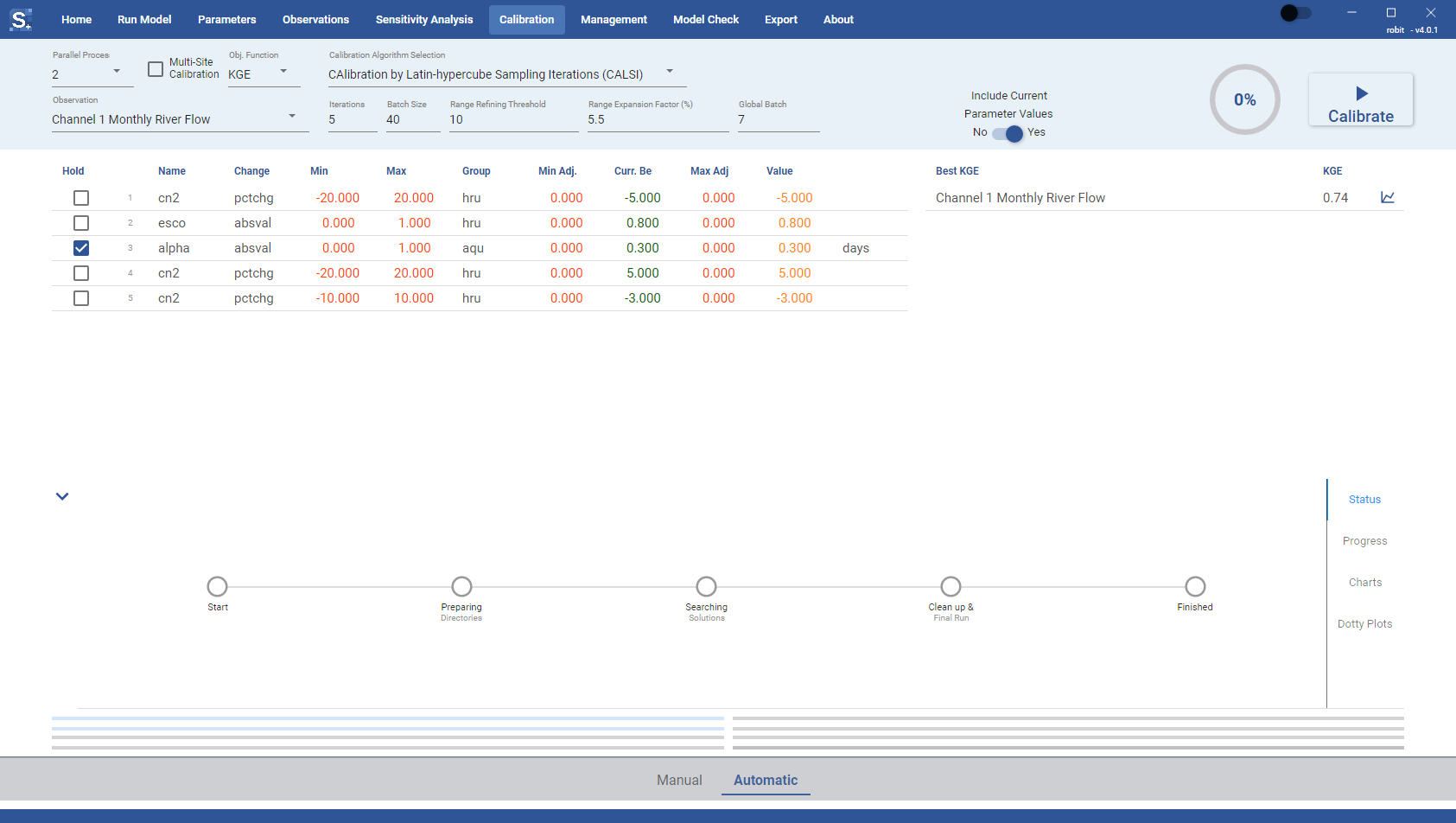Collapse the status panel chevron
1456x823 pixels.
click(62, 496)
